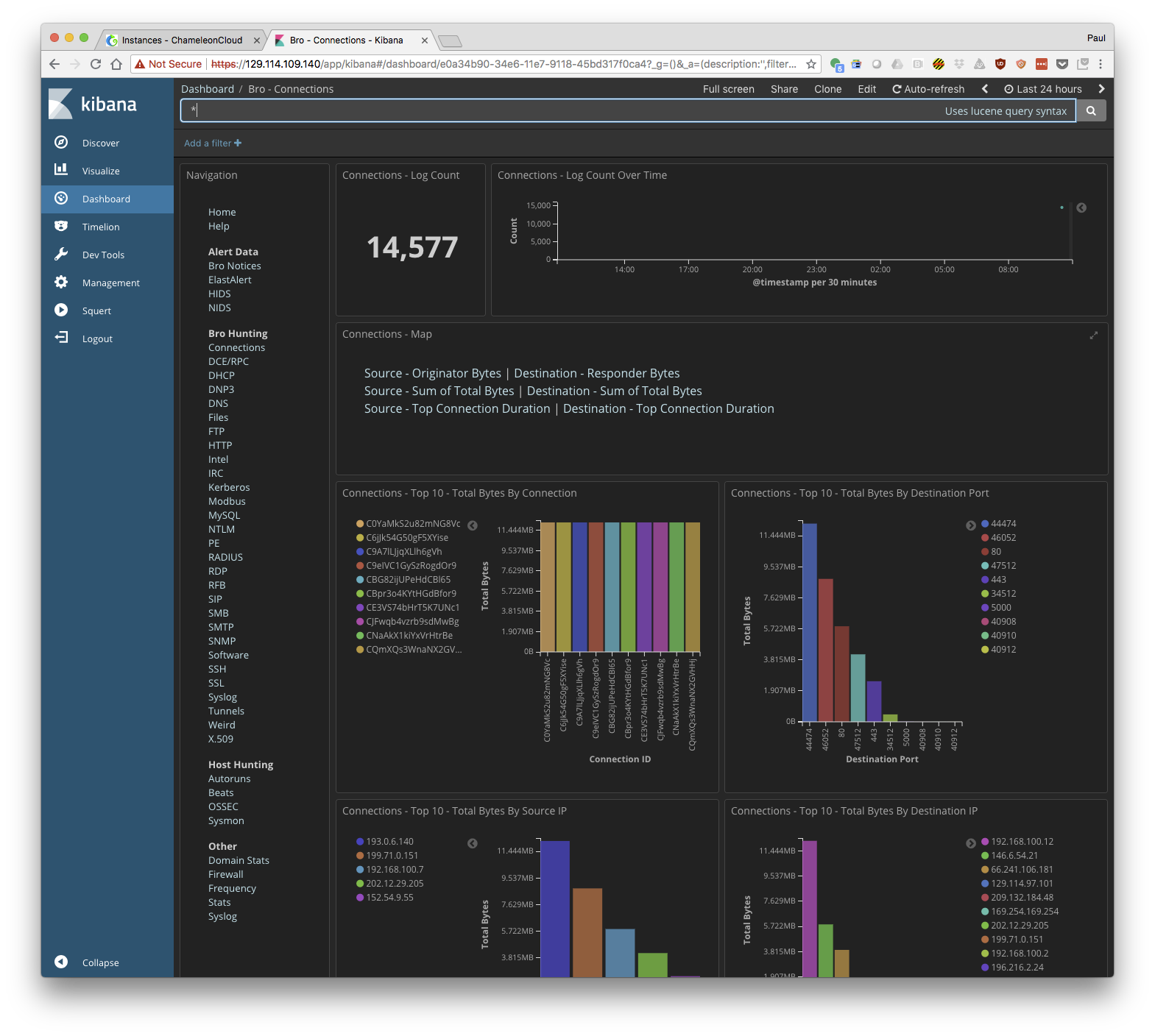Select the Dashboard gauge icon
Viewport: 1155px width, 1036px height.
(61, 198)
